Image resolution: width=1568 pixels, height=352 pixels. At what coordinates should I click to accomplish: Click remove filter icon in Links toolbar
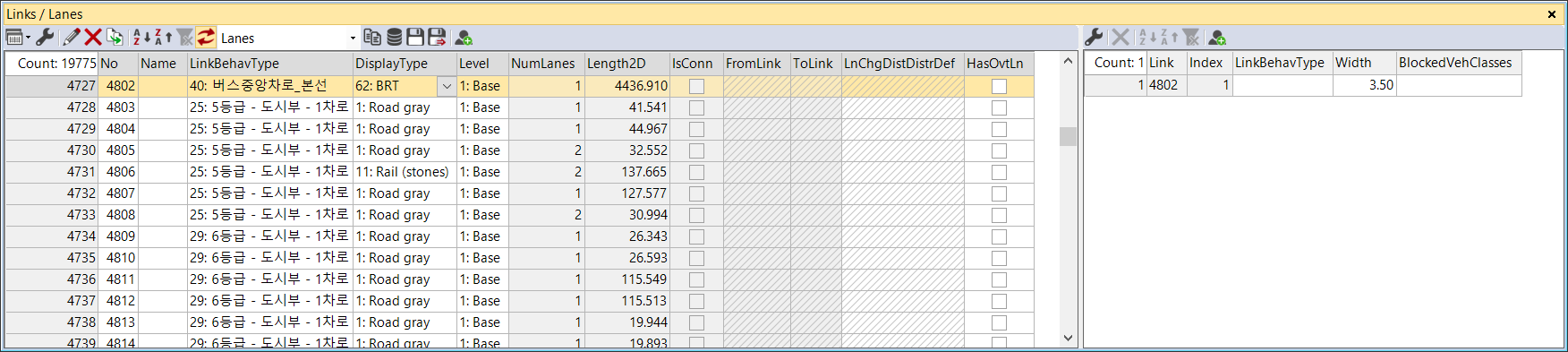(184, 38)
